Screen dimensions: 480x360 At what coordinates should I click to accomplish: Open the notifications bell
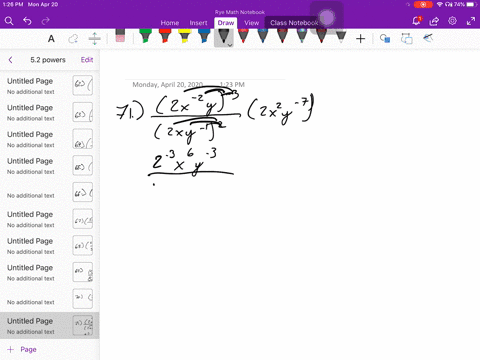(416, 21)
